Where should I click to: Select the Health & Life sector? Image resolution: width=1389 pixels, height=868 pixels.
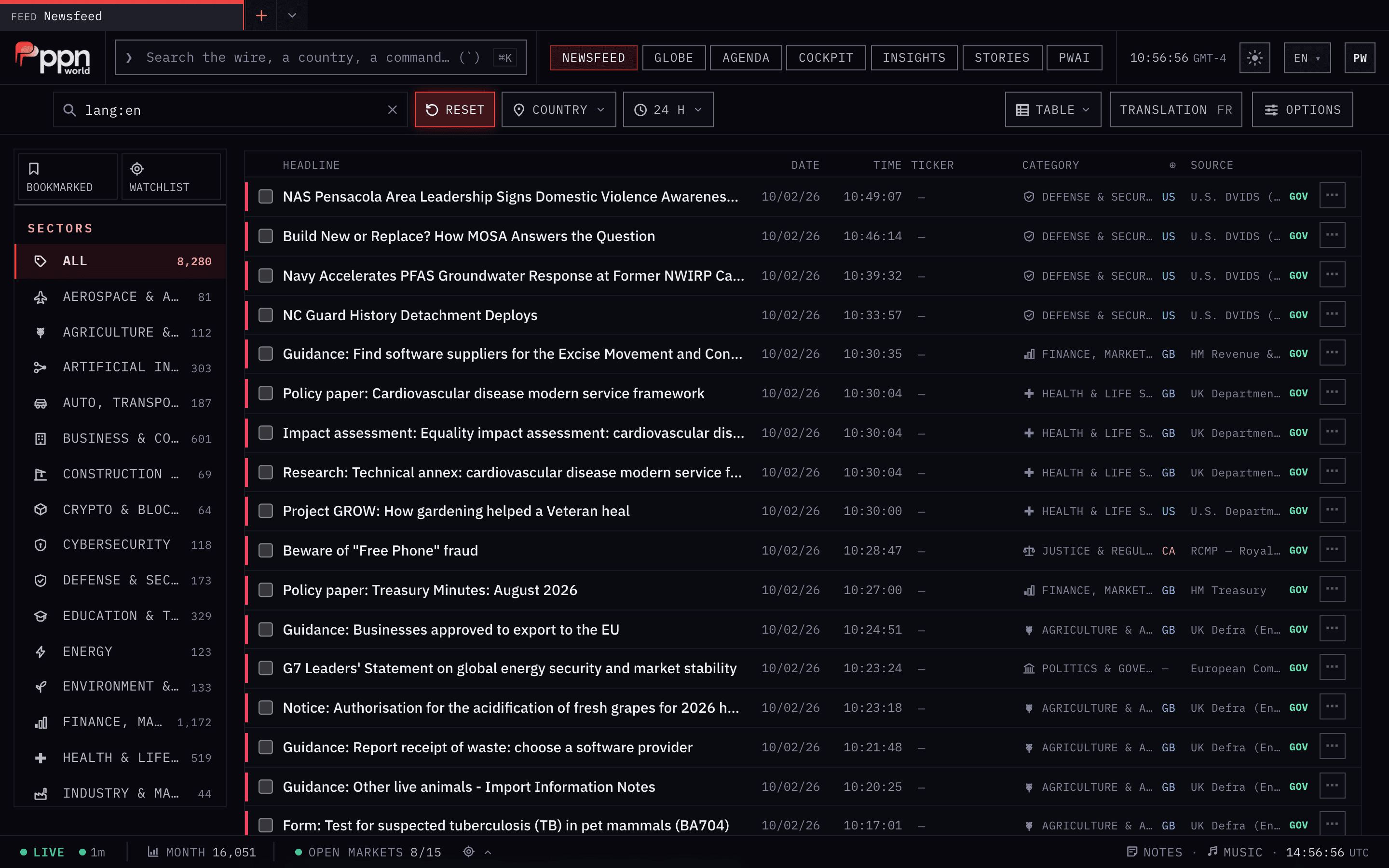[x=121, y=758]
